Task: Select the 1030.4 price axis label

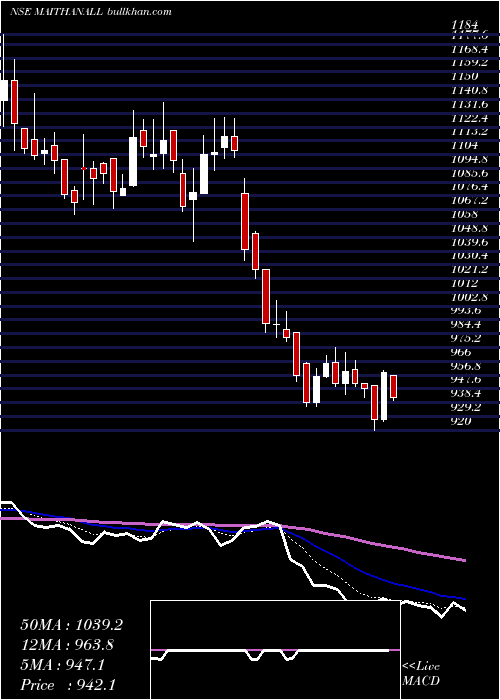Action: click(469, 256)
